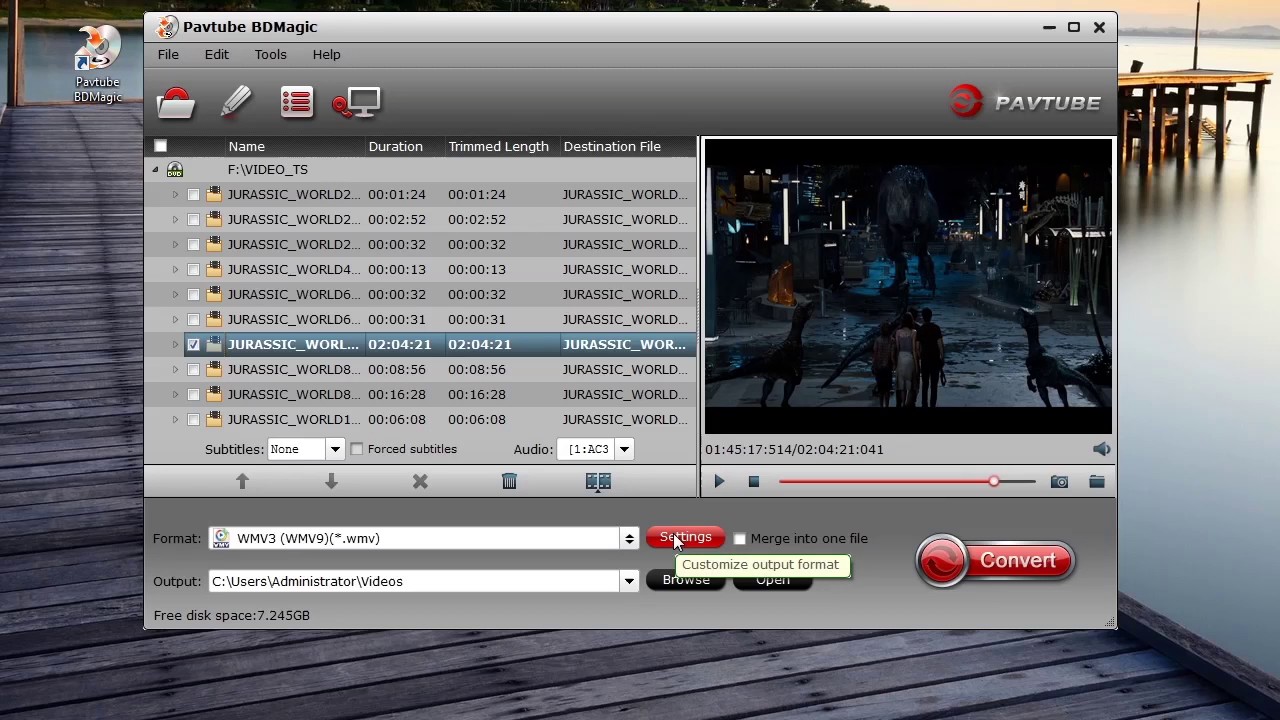This screenshot has width=1280, height=720.
Task: Click the WMV format icon in Format field
Action: [222, 538]
